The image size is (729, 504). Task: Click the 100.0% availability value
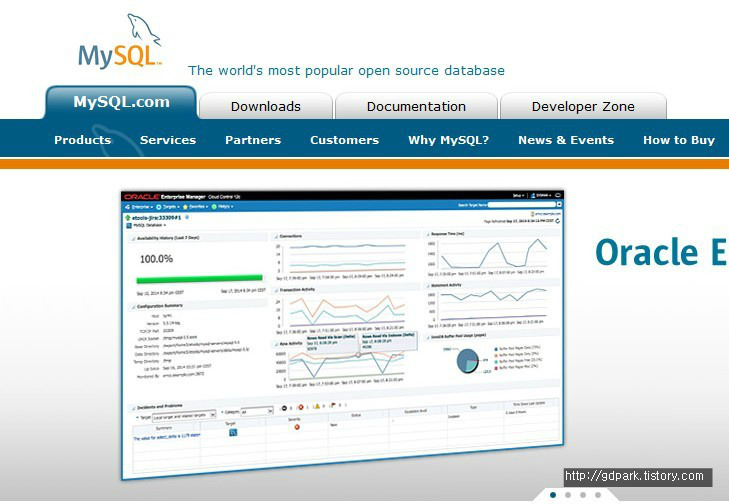point(156,259)
